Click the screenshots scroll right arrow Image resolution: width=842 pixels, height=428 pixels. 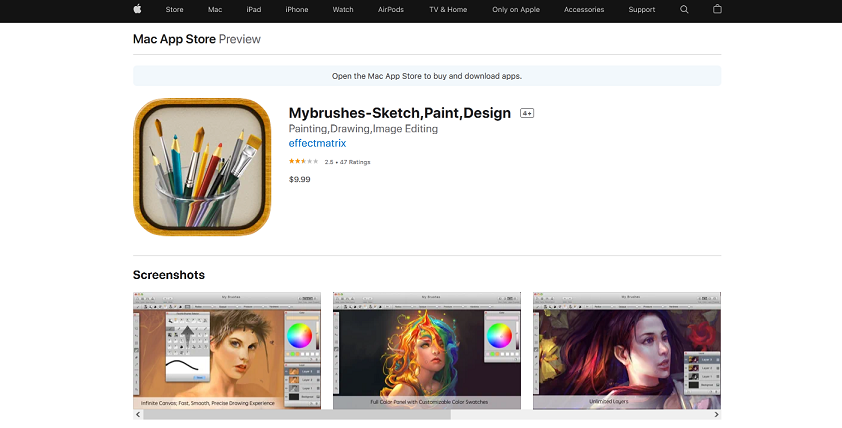coord(716,414)
